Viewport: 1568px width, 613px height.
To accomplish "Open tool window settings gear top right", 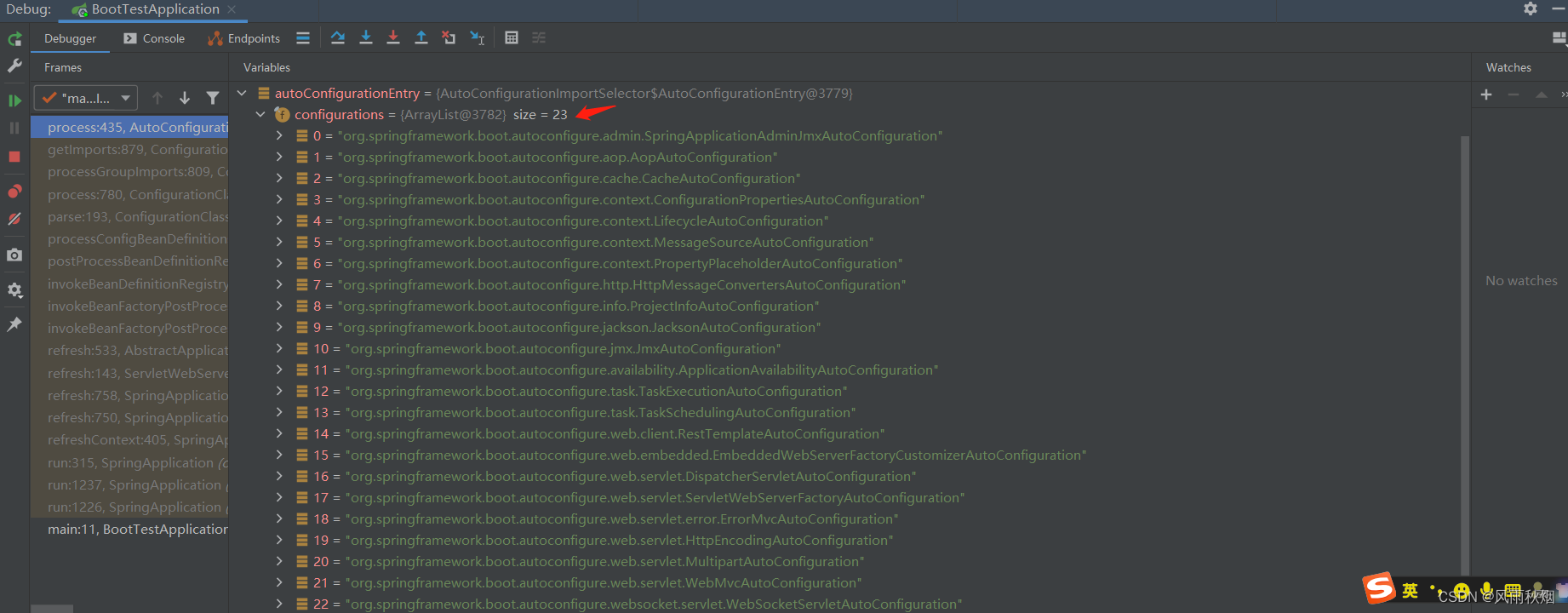I will coord(1531,9).
